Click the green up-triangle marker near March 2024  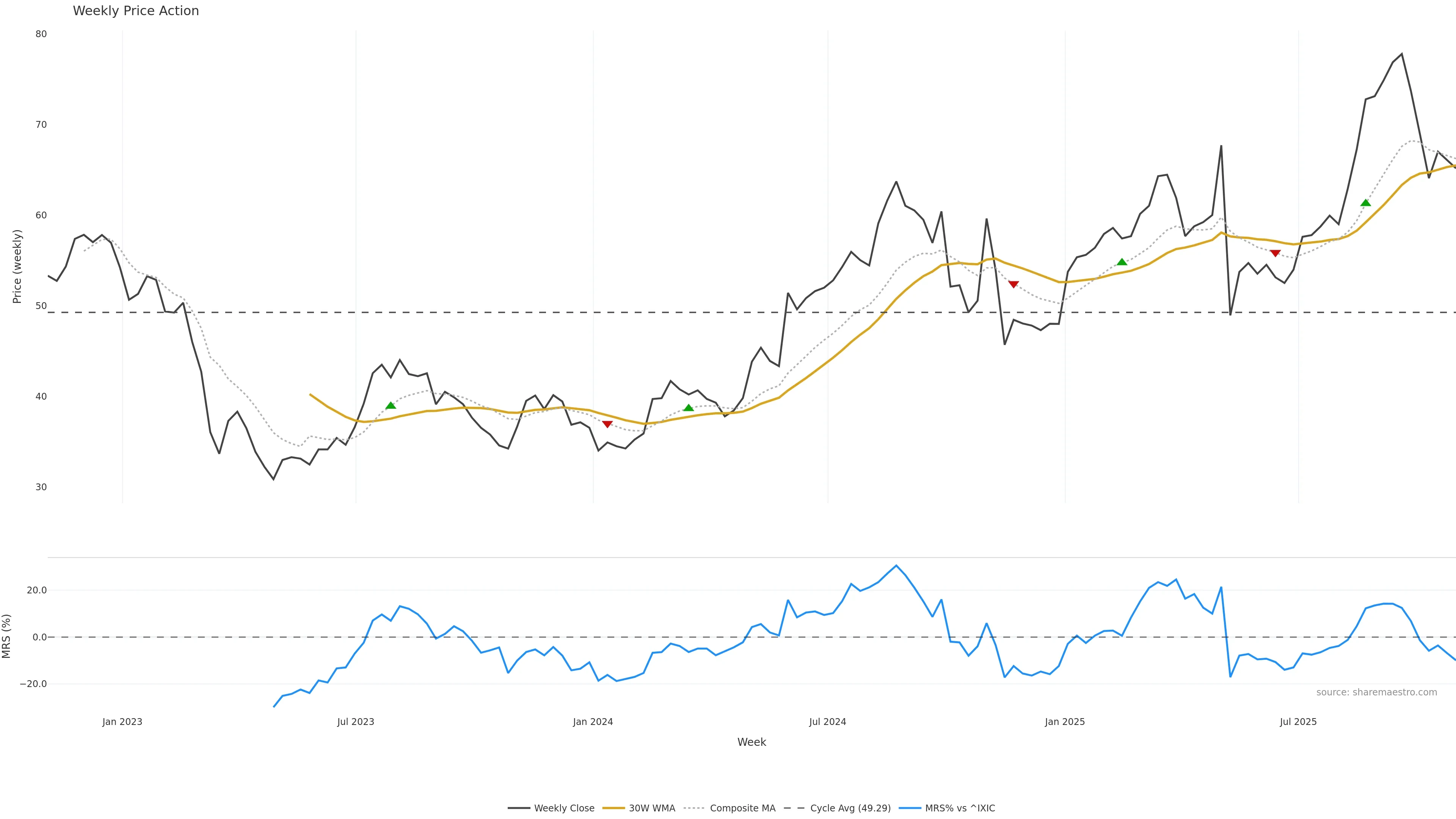689,408
